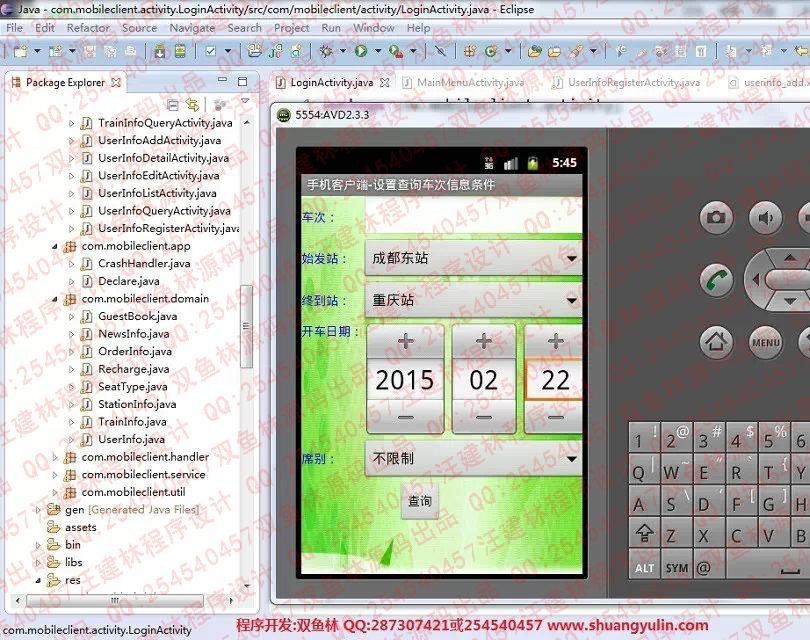810x640 pixels.
Task: Click the Android SDK Manager icon
Action: (x=160, y=51)
